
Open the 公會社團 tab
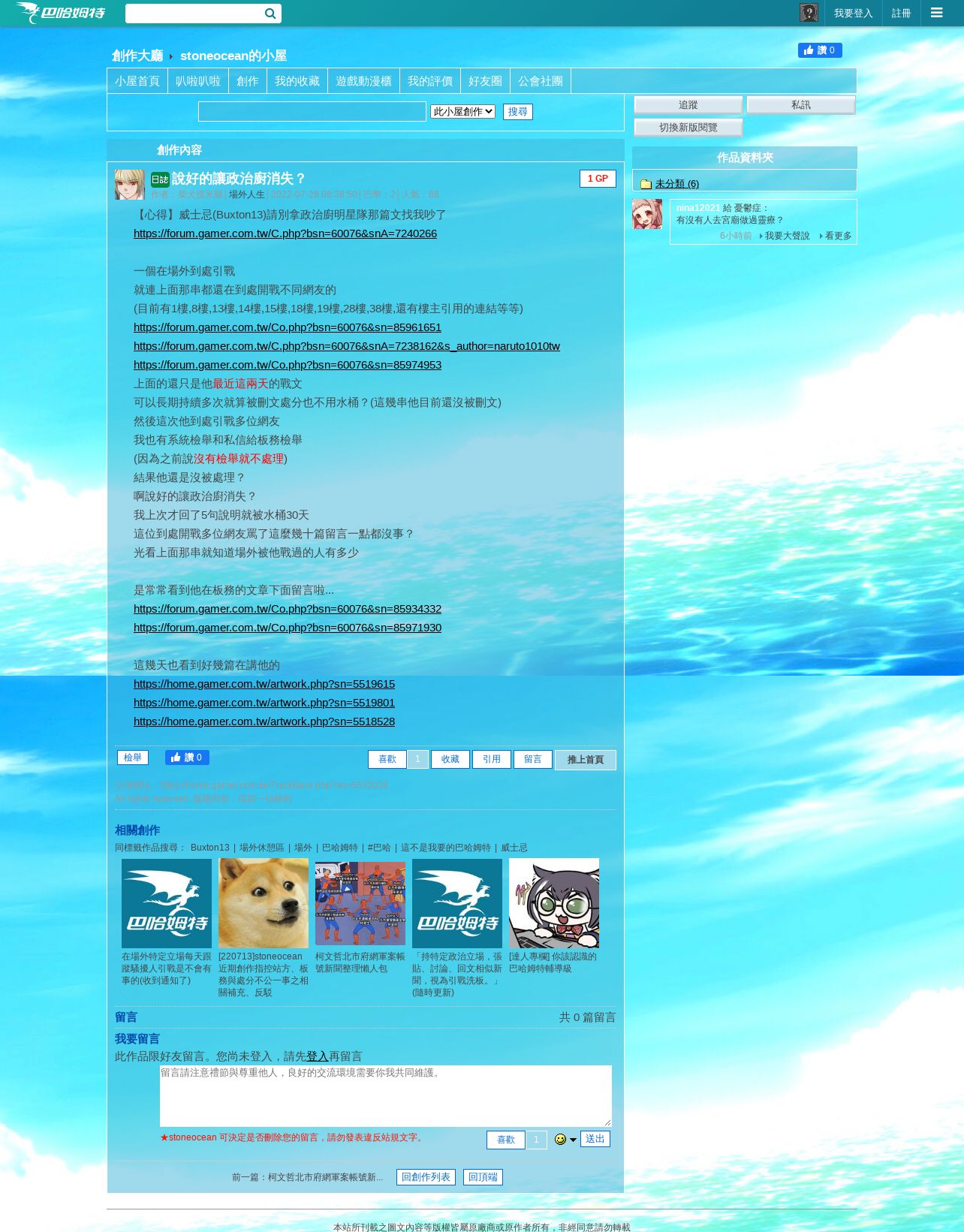coord(541,81)
